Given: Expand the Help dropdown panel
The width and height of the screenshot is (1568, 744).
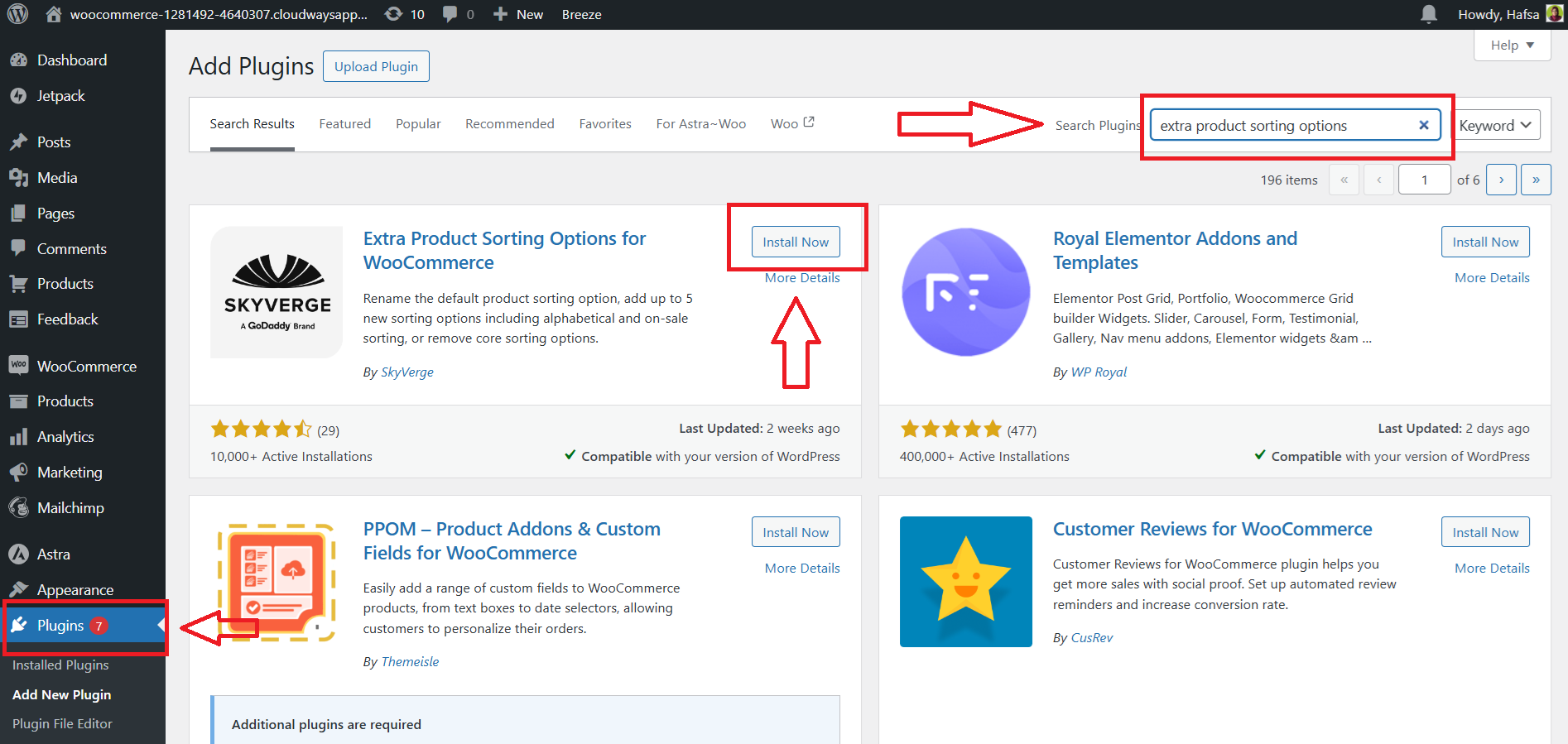Looking at the screenshot, I should pyautogui.click(x=1512, y=46).
